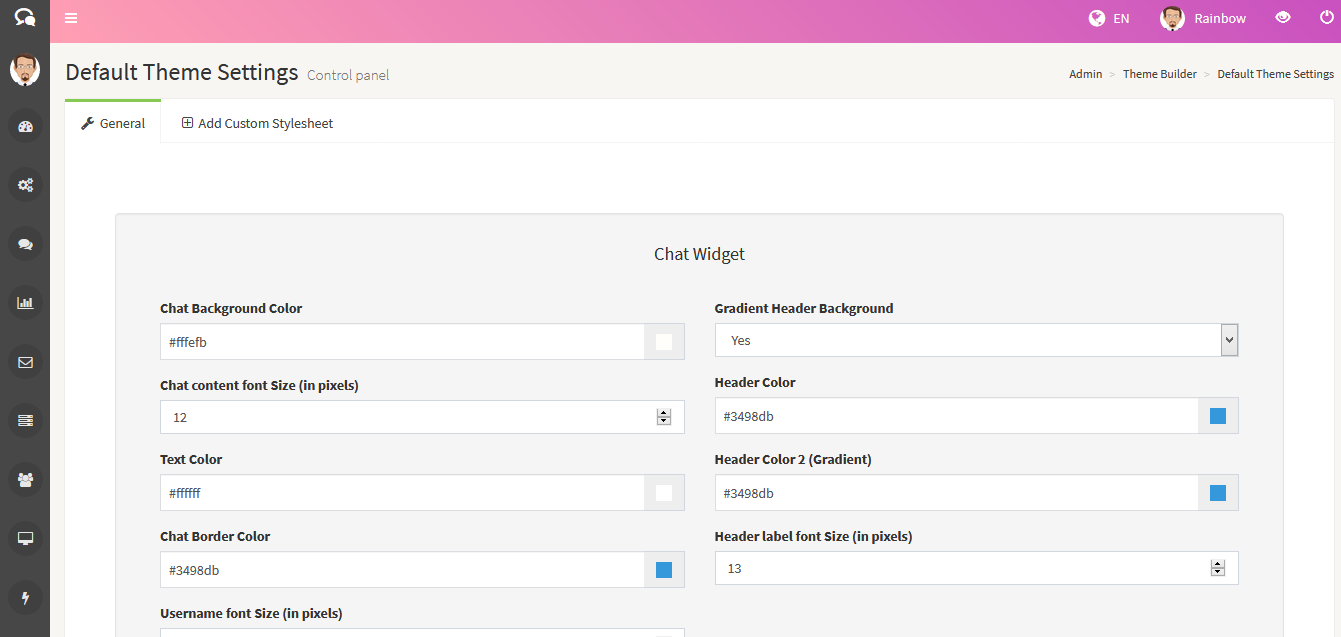Click the lightning bolt sidebar icon
The width and height of the screenshot is (1341, 637).
pyautogui.click(x=25, y=597)
